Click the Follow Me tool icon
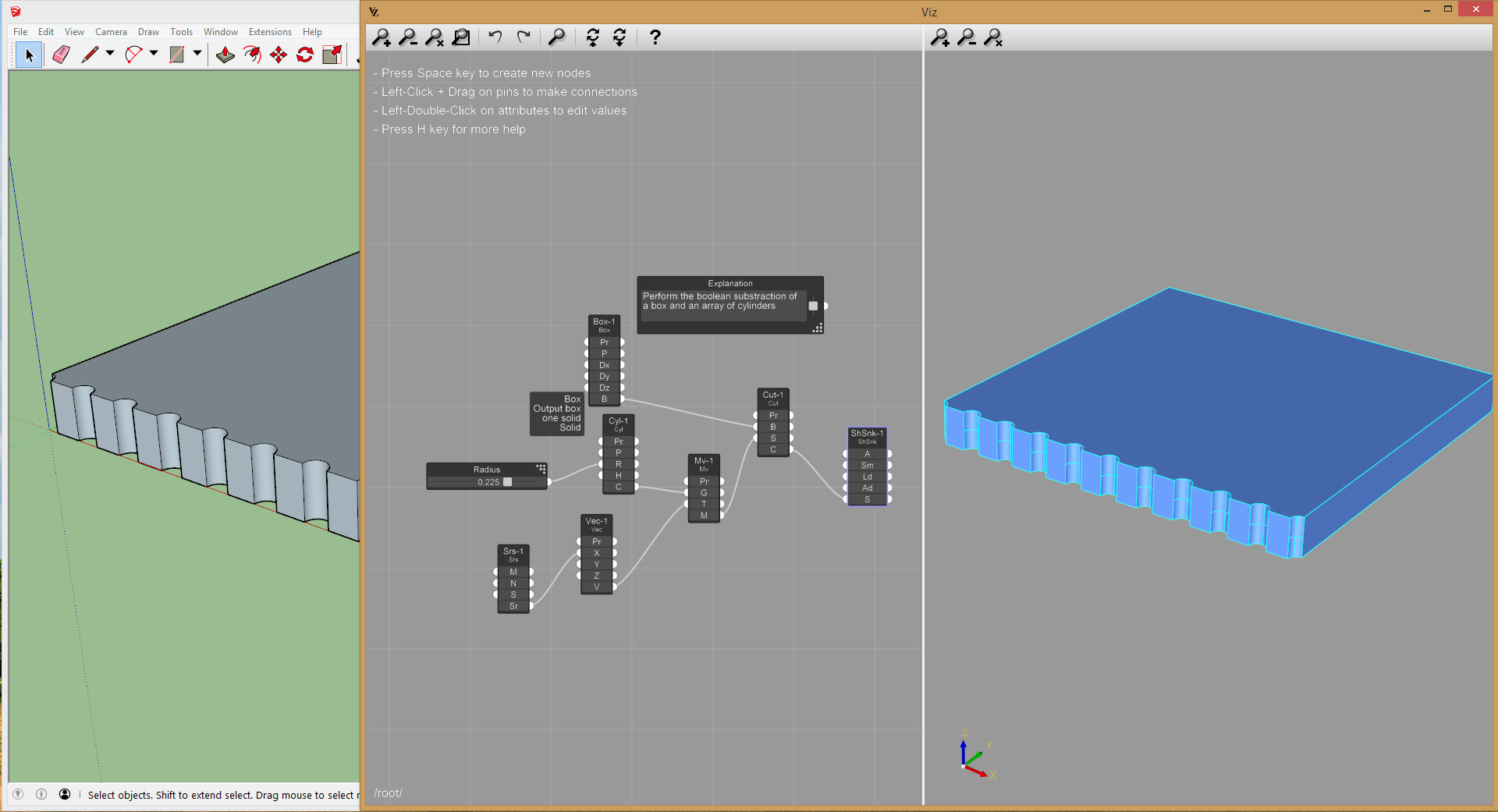Image resolution: width=1498 pixels, height=812 pixels. click(x=252, y=55)
